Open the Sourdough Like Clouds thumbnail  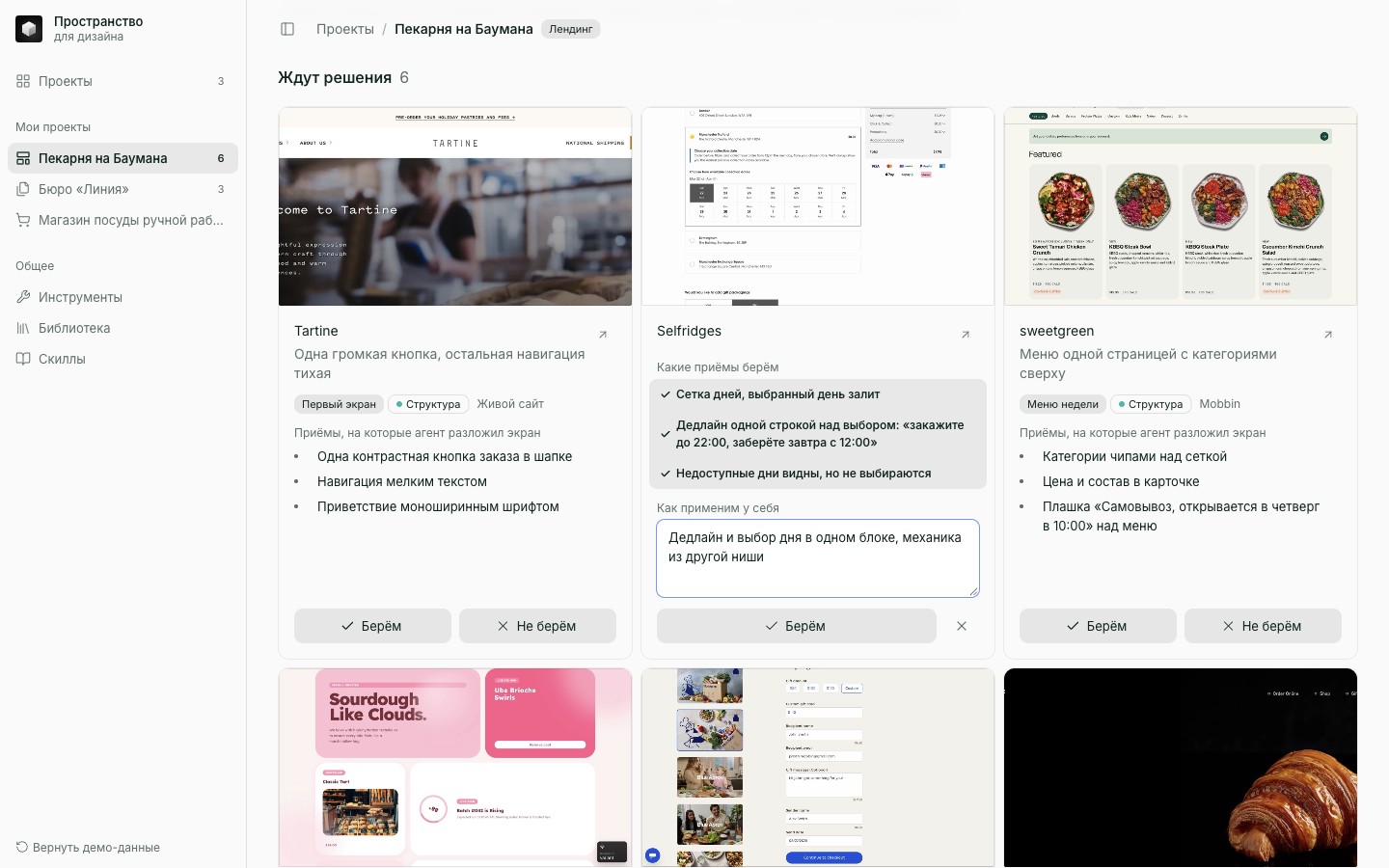[x=455, y=768]
